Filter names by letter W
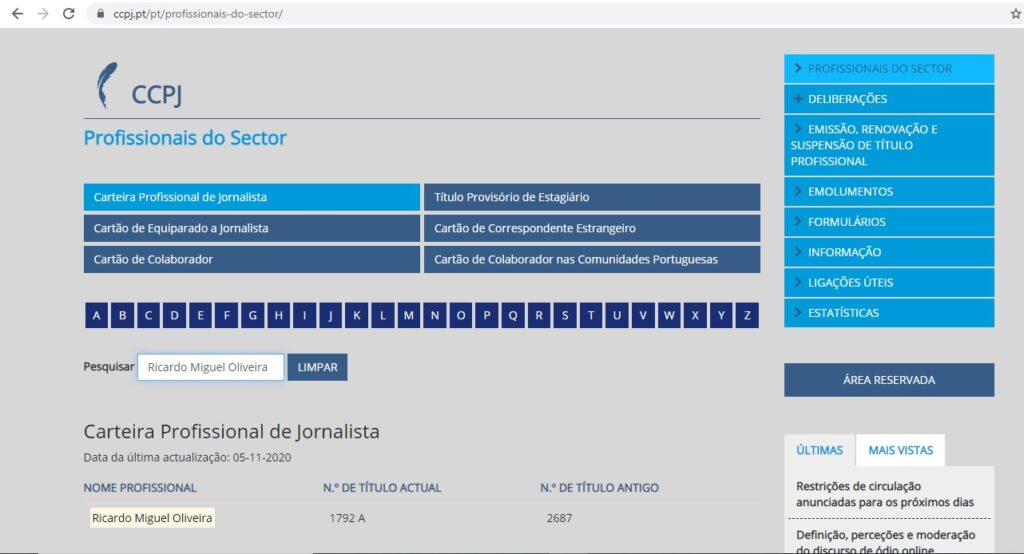The width and height of the screenshot is (1024, 554). tap(669, 316)
